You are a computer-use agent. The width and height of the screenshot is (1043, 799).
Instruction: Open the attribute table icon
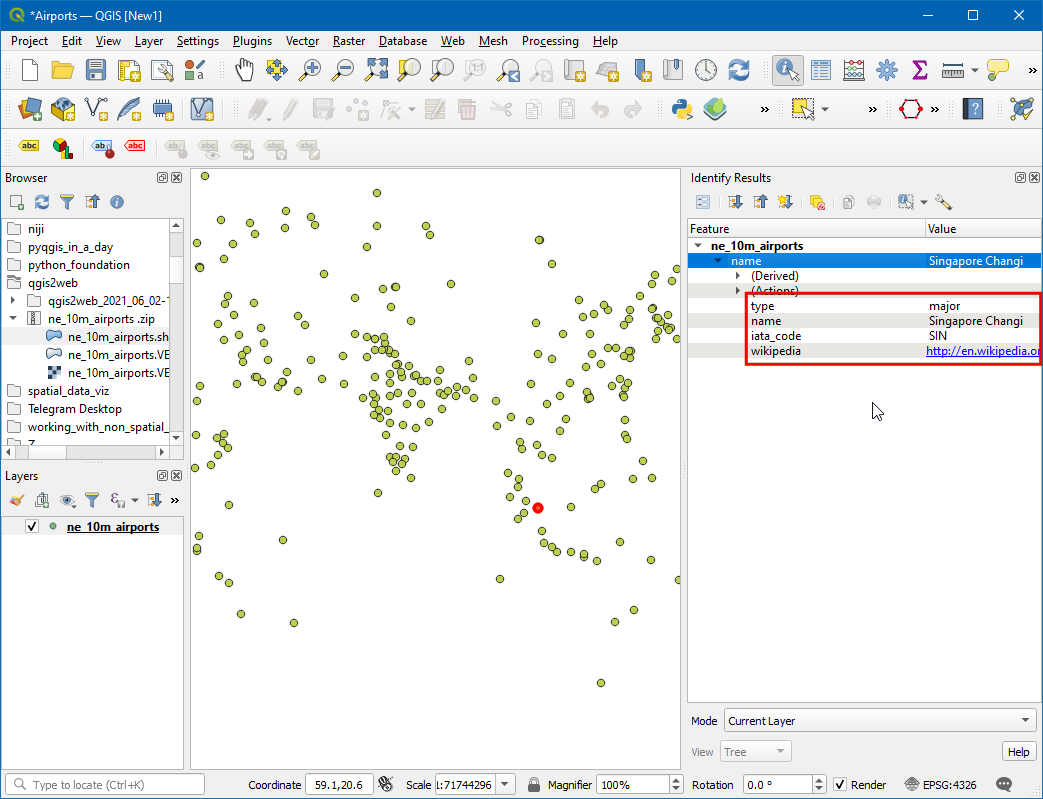[821, 70]
